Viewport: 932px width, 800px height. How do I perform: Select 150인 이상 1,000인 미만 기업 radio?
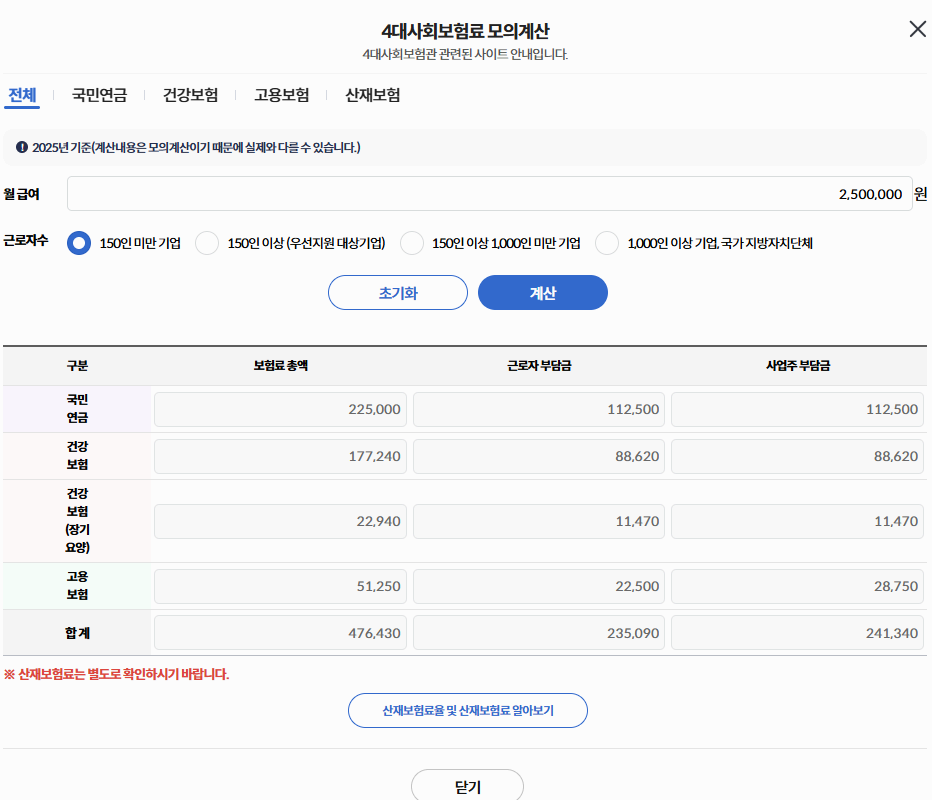click(411, 243)
